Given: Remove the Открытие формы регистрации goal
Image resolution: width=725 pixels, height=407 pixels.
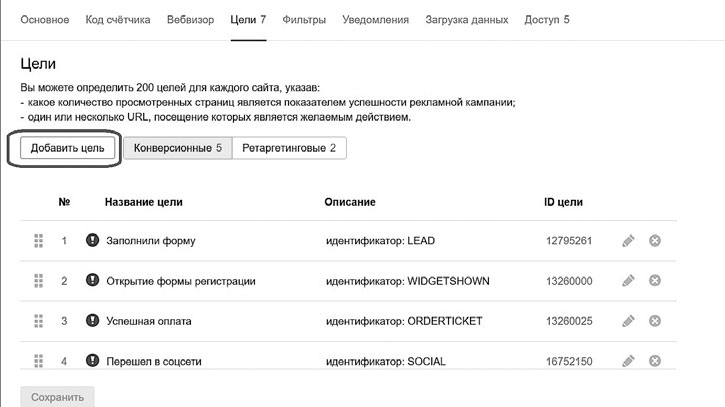Looking at the screenshot, I should 655,281.
